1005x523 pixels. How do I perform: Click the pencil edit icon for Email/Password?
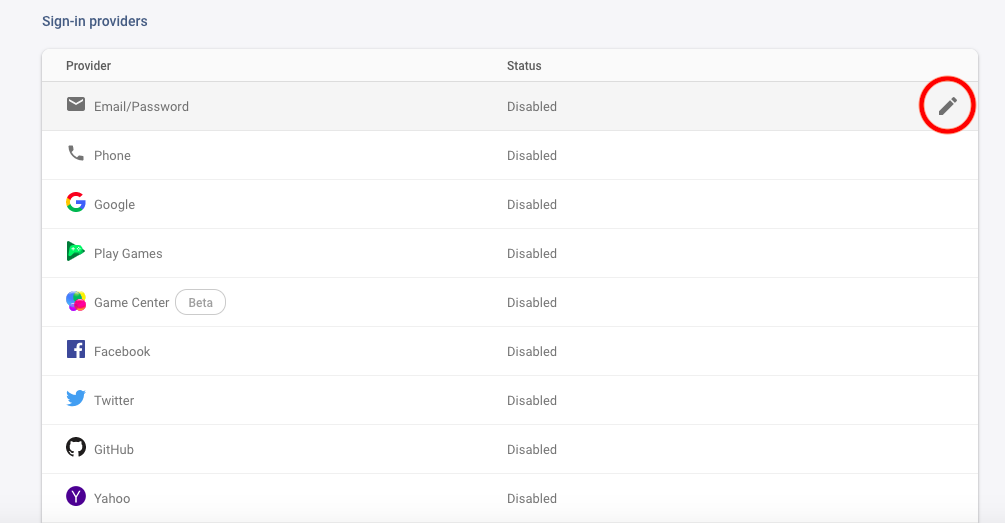(947, 106)
